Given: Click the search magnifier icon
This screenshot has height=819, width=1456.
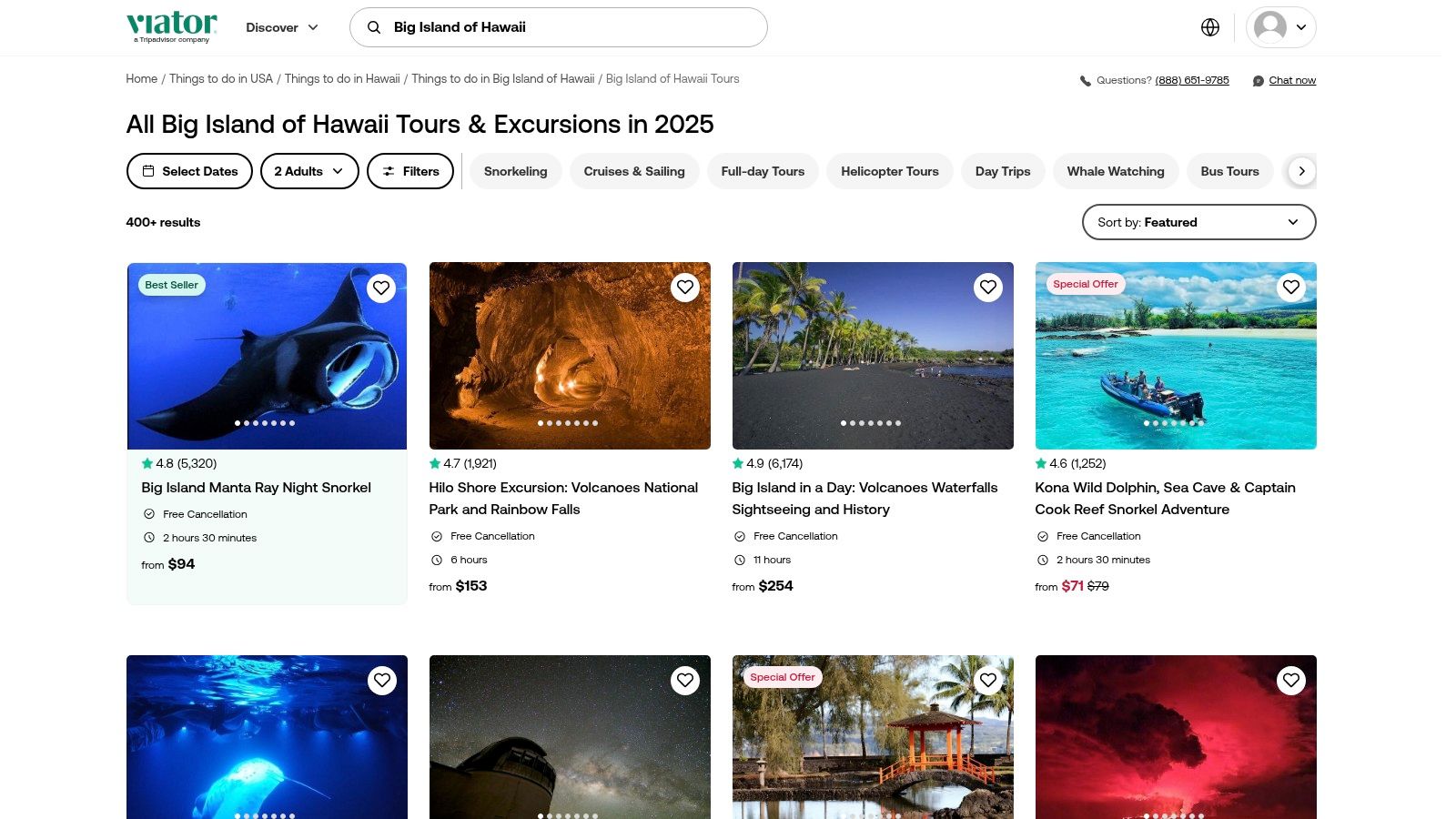Looking at the screenshot, I should tap(374, 27).
